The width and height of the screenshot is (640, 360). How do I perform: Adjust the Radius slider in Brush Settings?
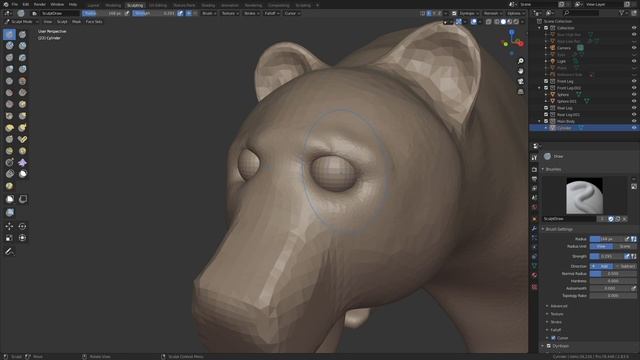607,239
